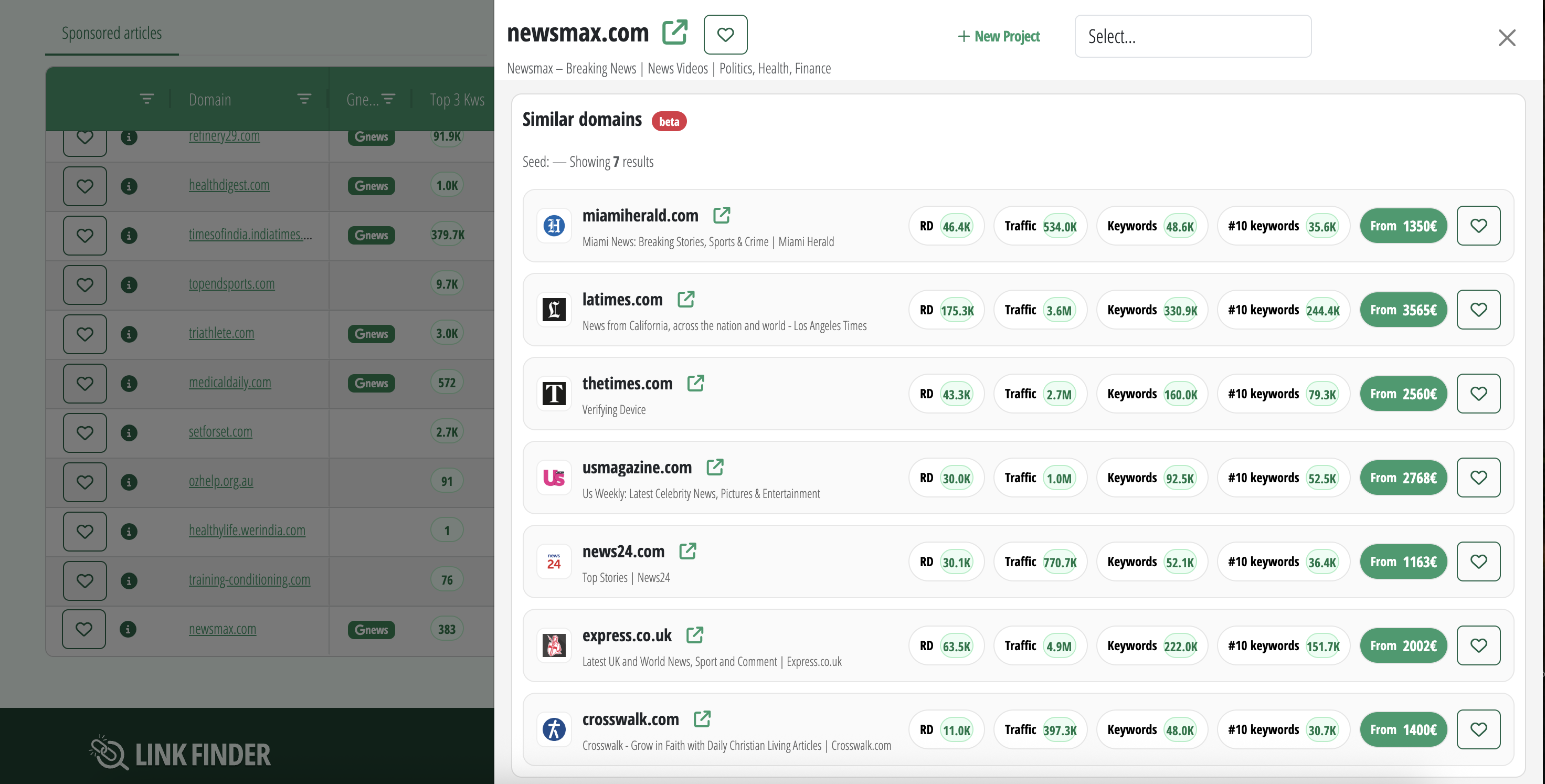Image resolution: width=1545 pixels, height=784 pixels.
Task: Click the miamiherald.com site logo
Action: point(554,226)
